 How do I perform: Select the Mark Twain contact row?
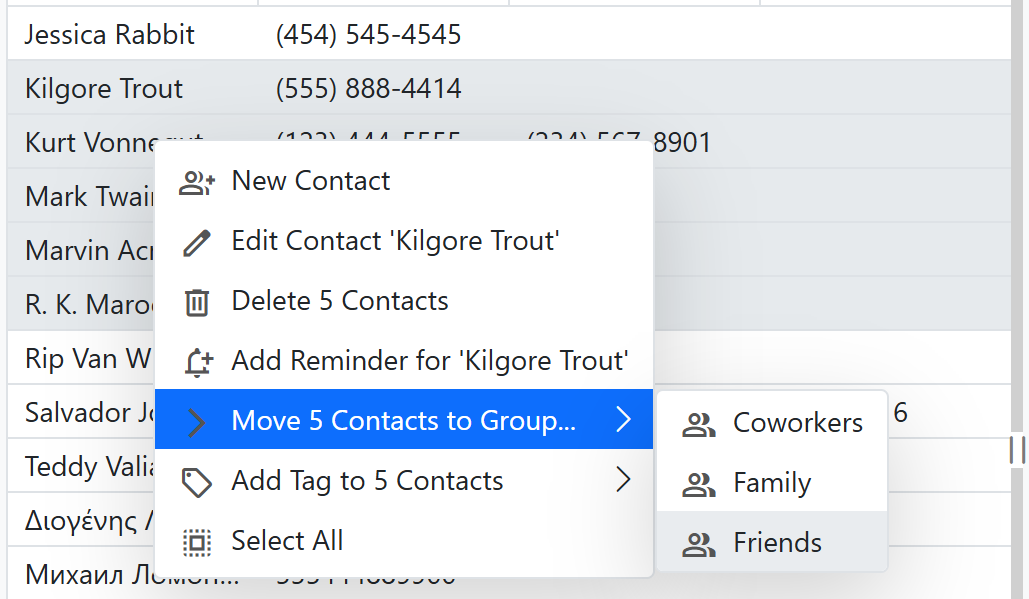80,196
